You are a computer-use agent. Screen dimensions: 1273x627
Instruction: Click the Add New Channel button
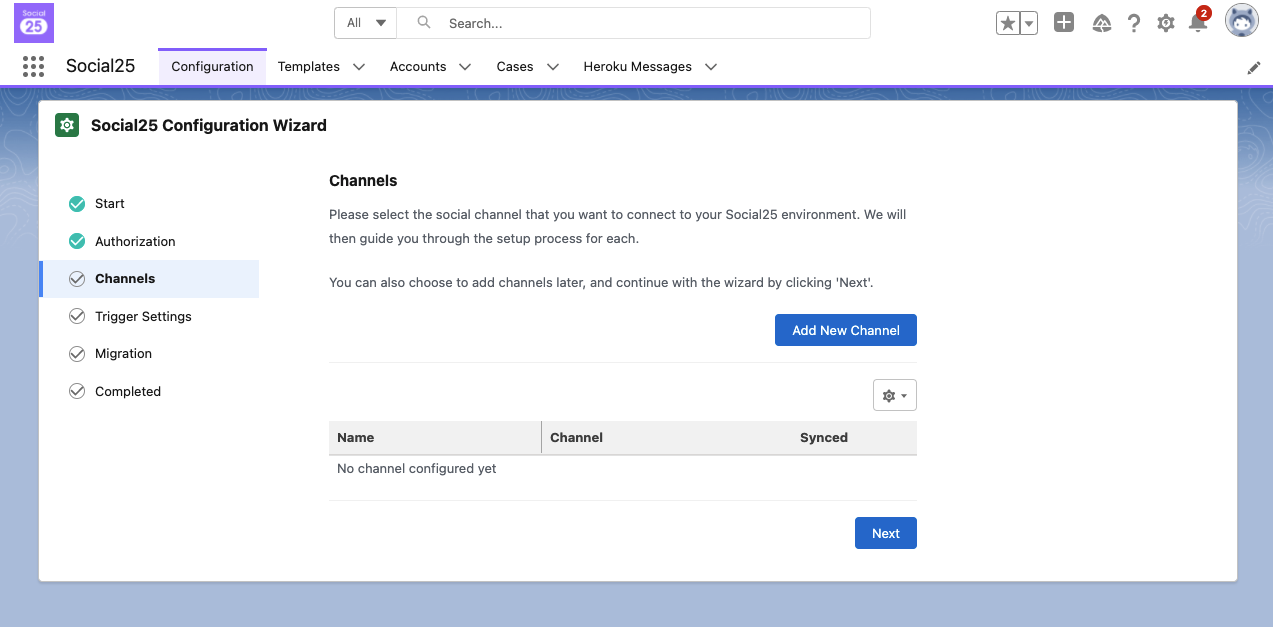coord(845,330)
